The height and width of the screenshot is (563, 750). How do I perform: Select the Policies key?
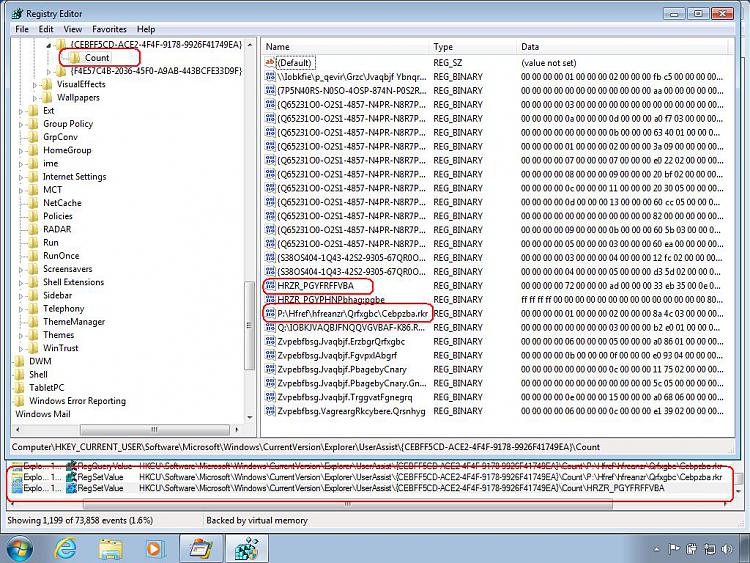pyautogui.click(x=58, y=216)
